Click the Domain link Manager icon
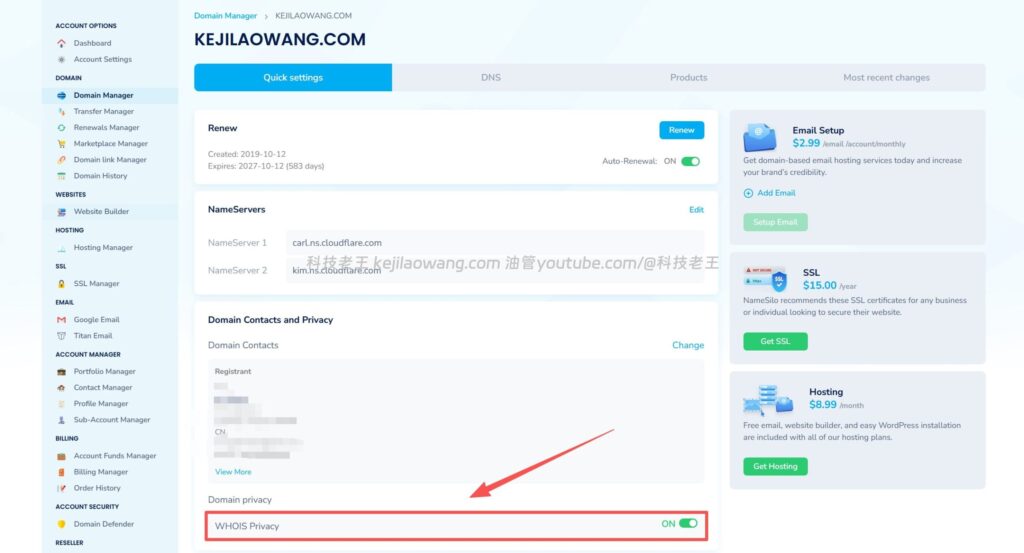 pos(61,160)
